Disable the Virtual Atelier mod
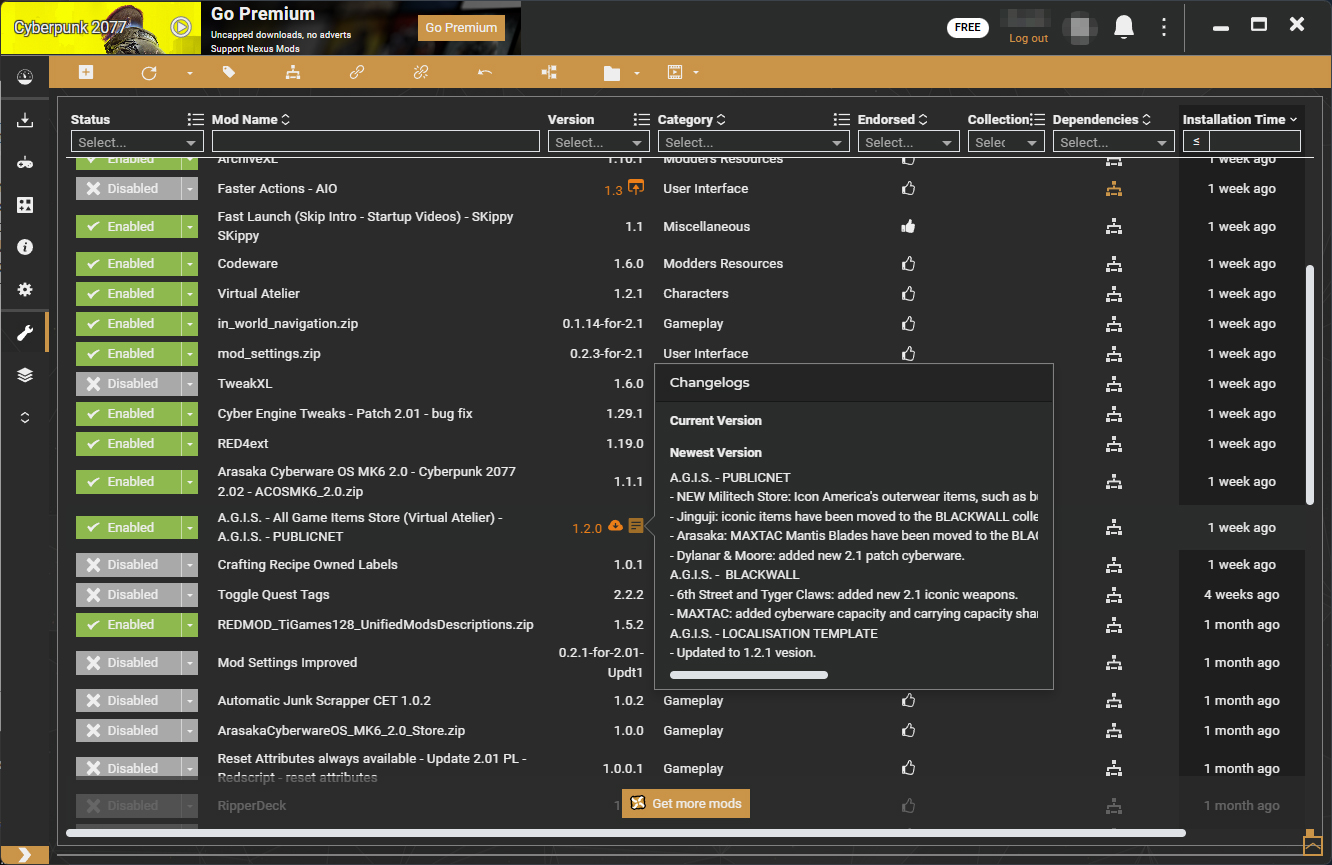The height and width of the screenshot is (865, 1332). [128, 294]
